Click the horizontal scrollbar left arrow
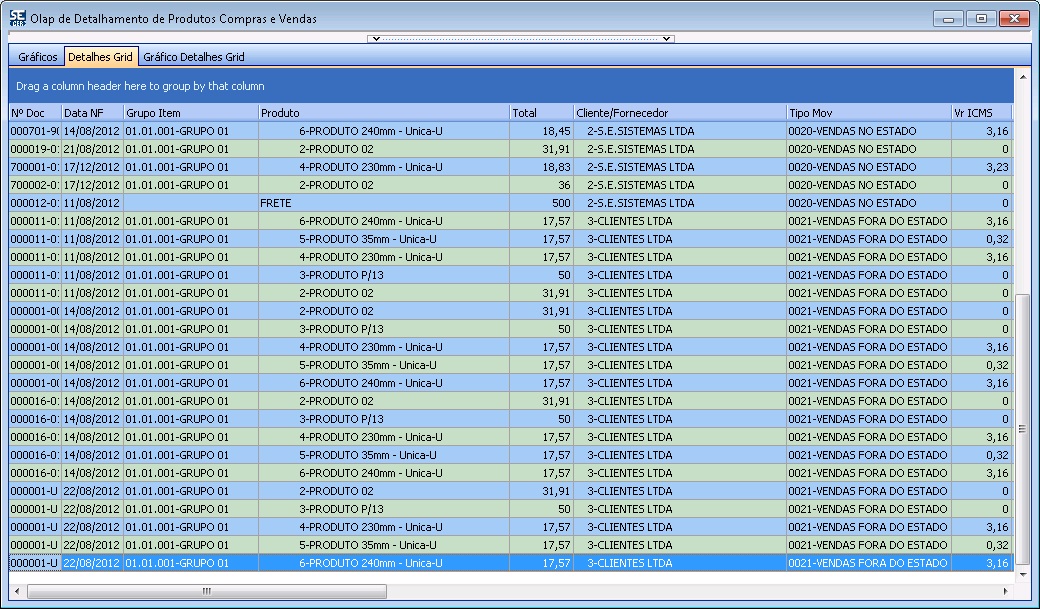Viewport: 1040px width, 609px height. click(17, 591)
